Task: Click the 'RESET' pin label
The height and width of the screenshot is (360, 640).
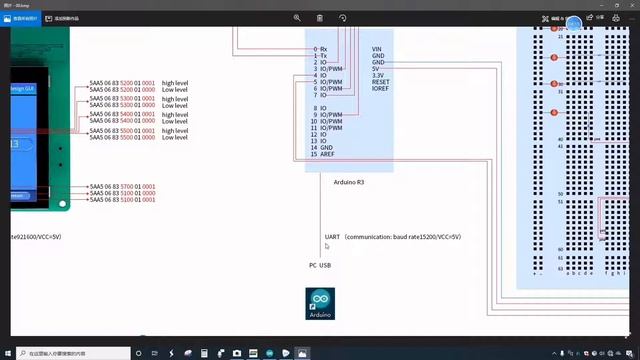Action: (x=380, y=82)
